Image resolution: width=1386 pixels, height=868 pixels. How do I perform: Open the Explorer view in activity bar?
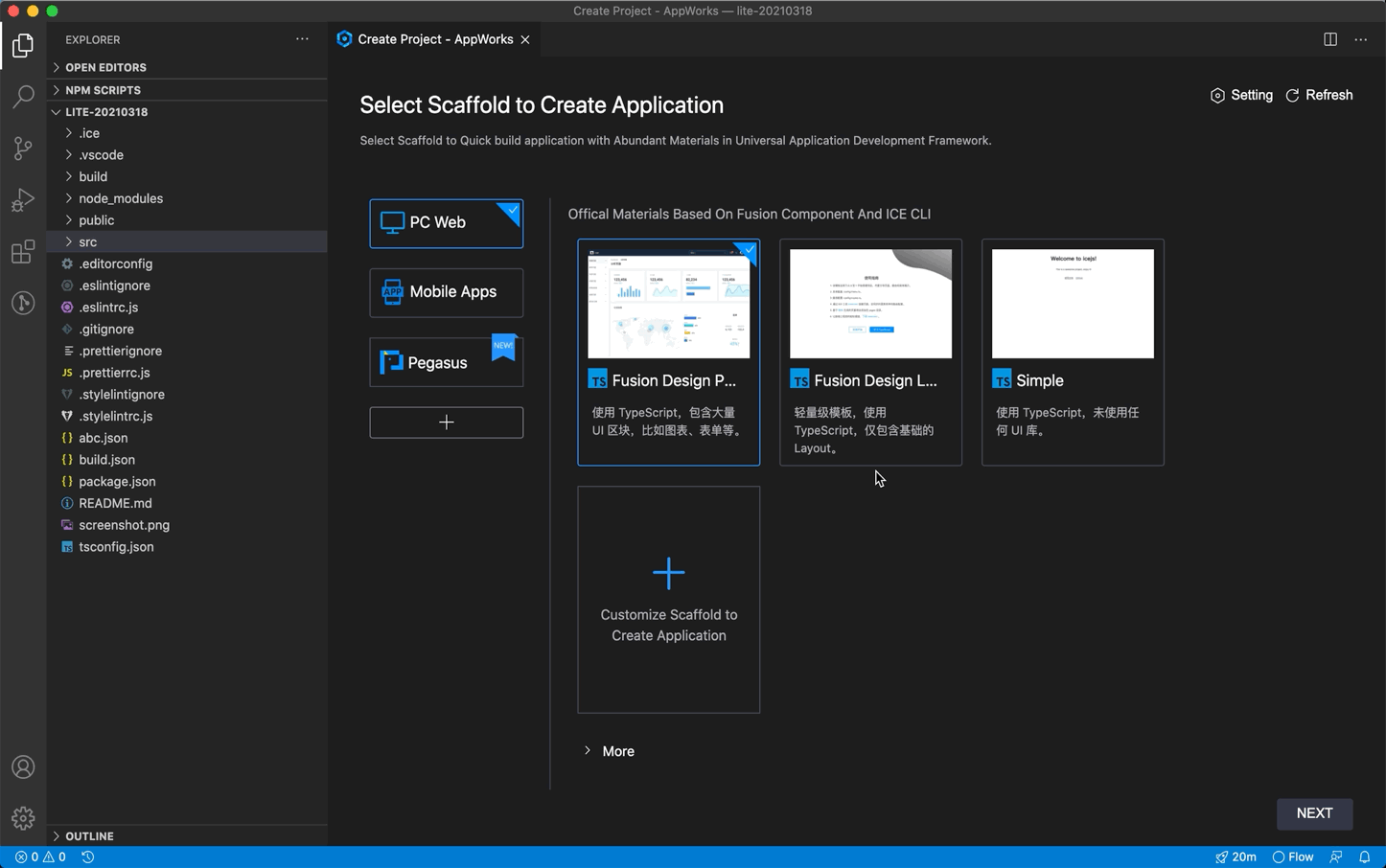(x=23, y=45)
